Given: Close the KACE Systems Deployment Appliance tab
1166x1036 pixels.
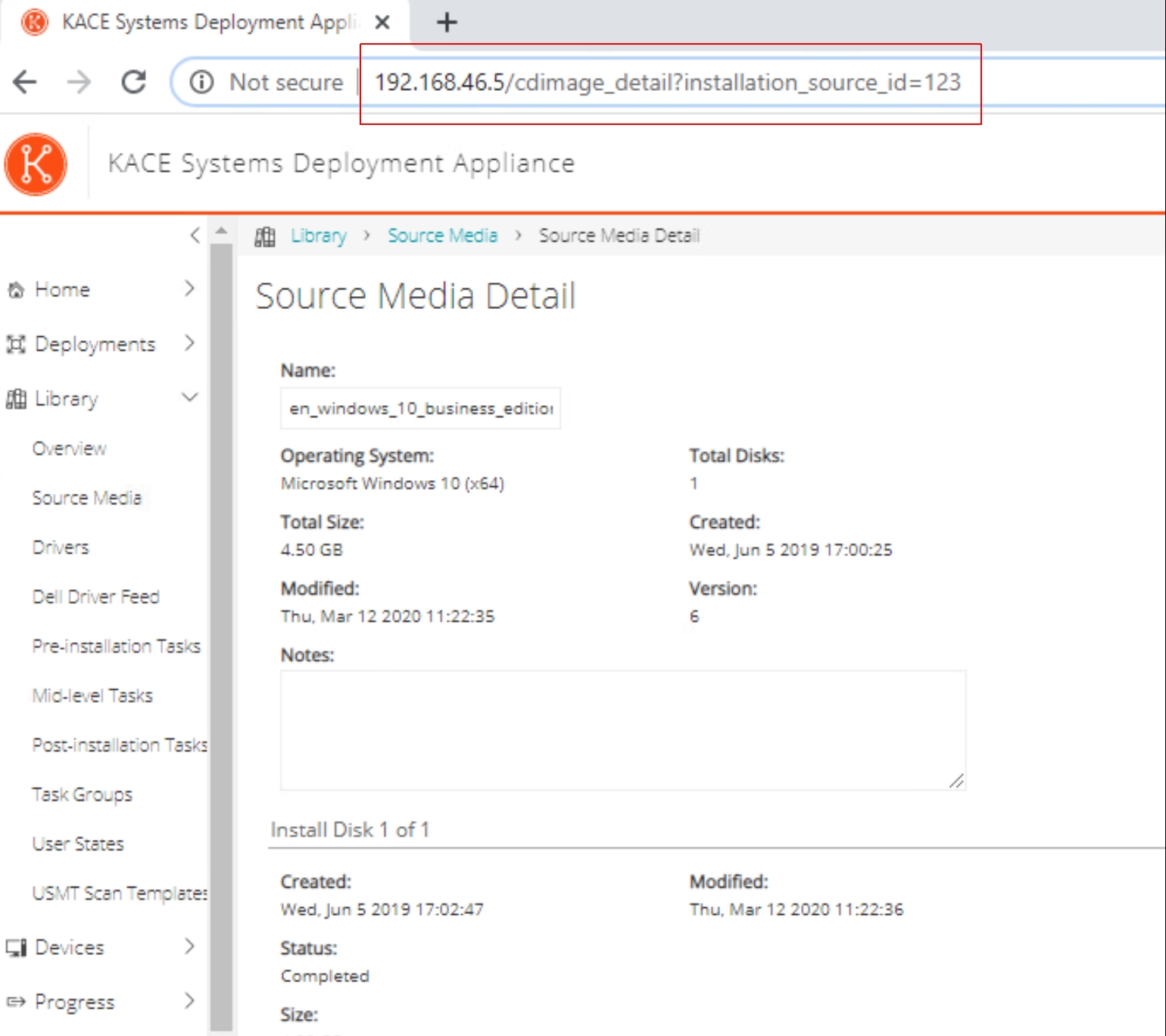Looking at the screenshot, I should tap(382, 23).
